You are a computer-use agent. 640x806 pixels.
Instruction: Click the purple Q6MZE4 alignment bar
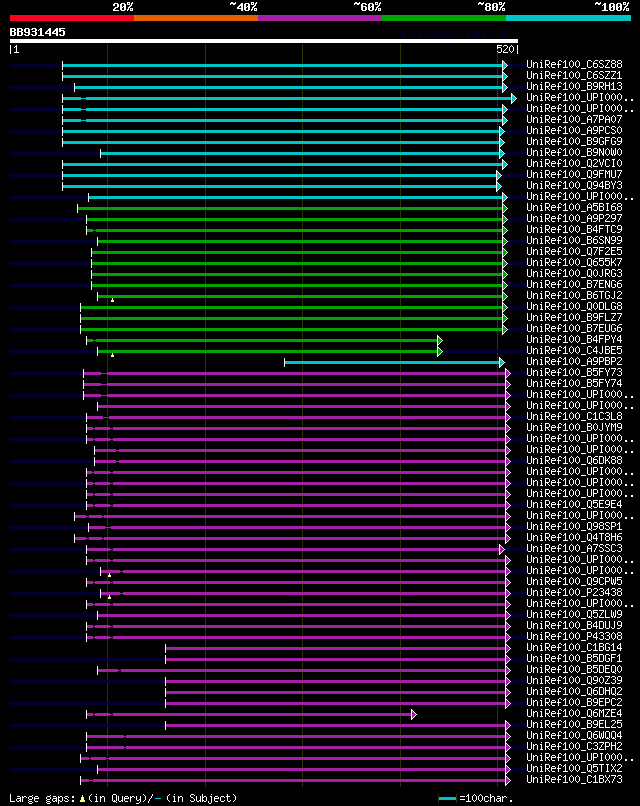(x=249, y=715)
